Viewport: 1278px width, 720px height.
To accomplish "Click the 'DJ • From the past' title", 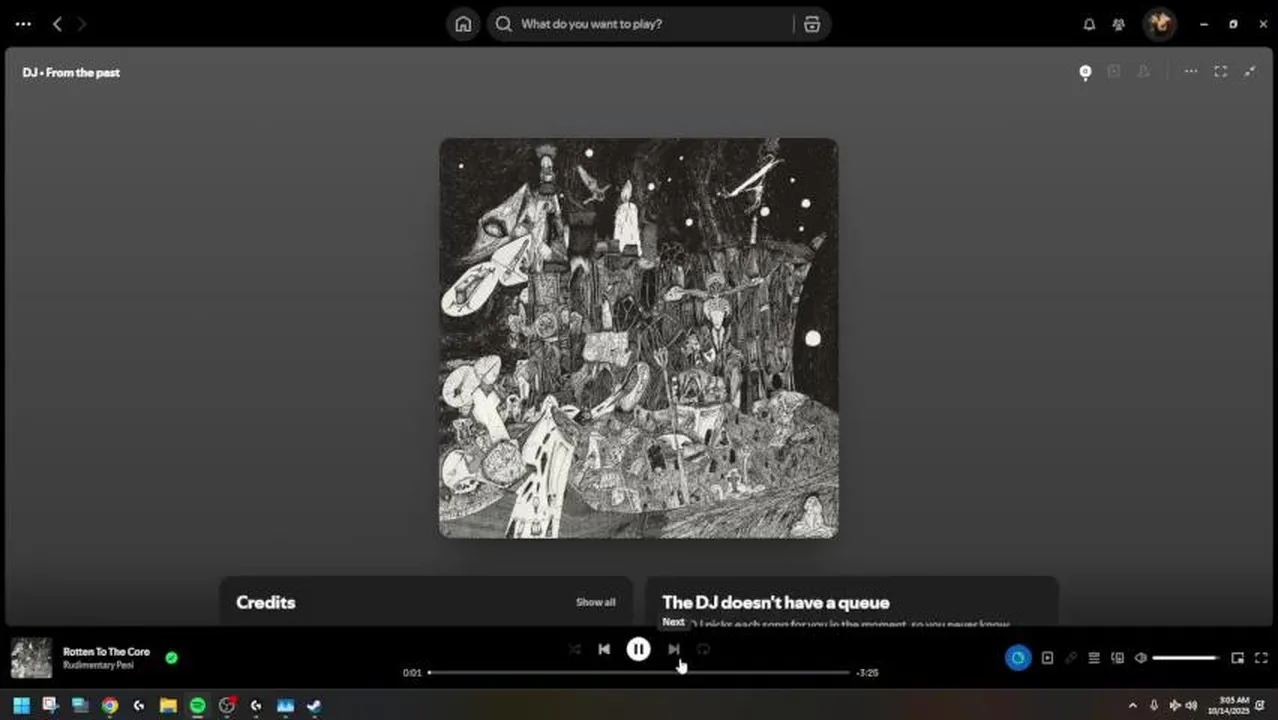I will point(71,73).
